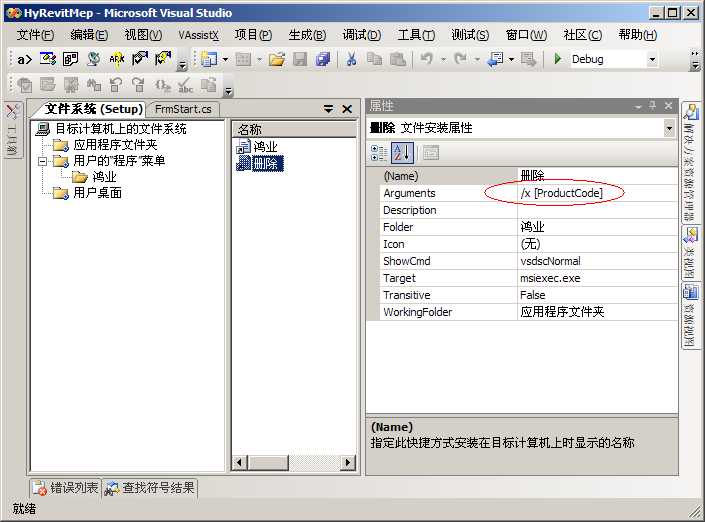Switch to the 文件系统 (Setup) tab
705x522 pixels.
(94, 109)
